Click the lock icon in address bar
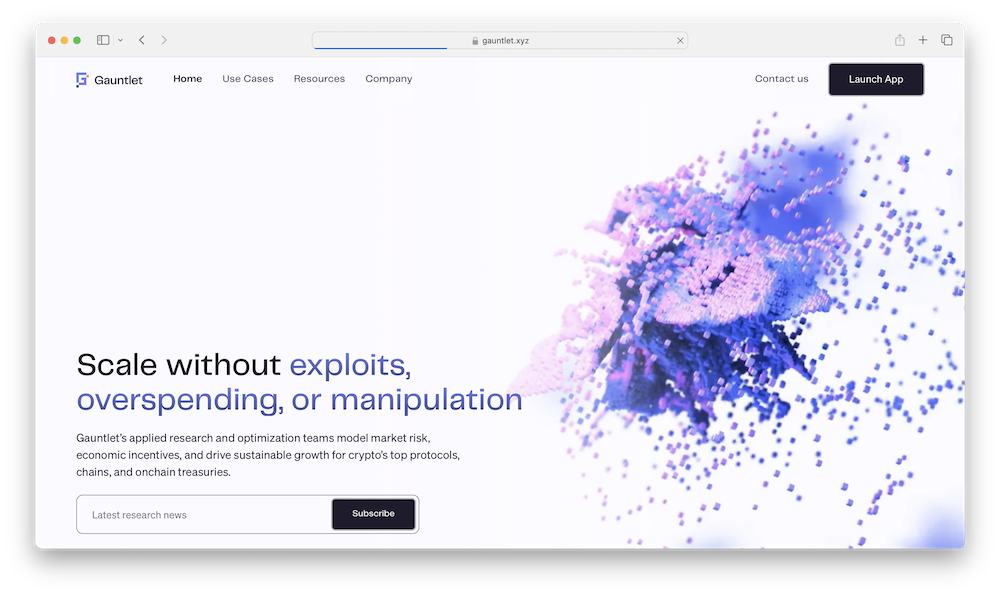 pos(475,40)
